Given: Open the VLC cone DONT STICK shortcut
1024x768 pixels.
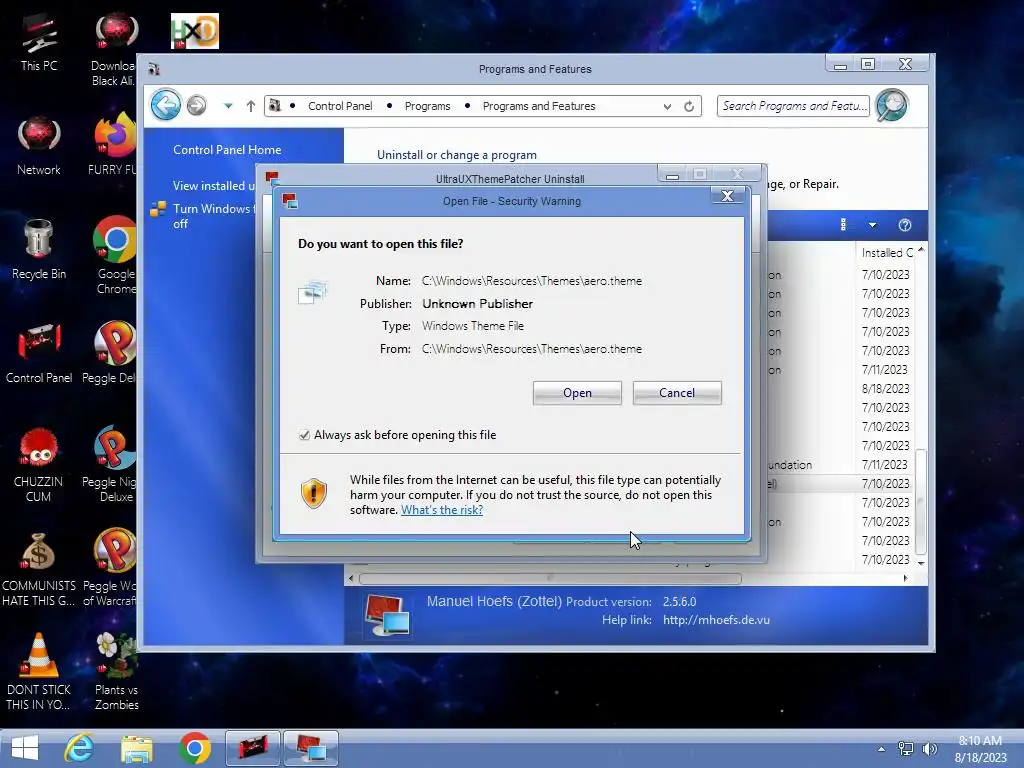Looking at the screenshot, I should (x=39, y=673).
